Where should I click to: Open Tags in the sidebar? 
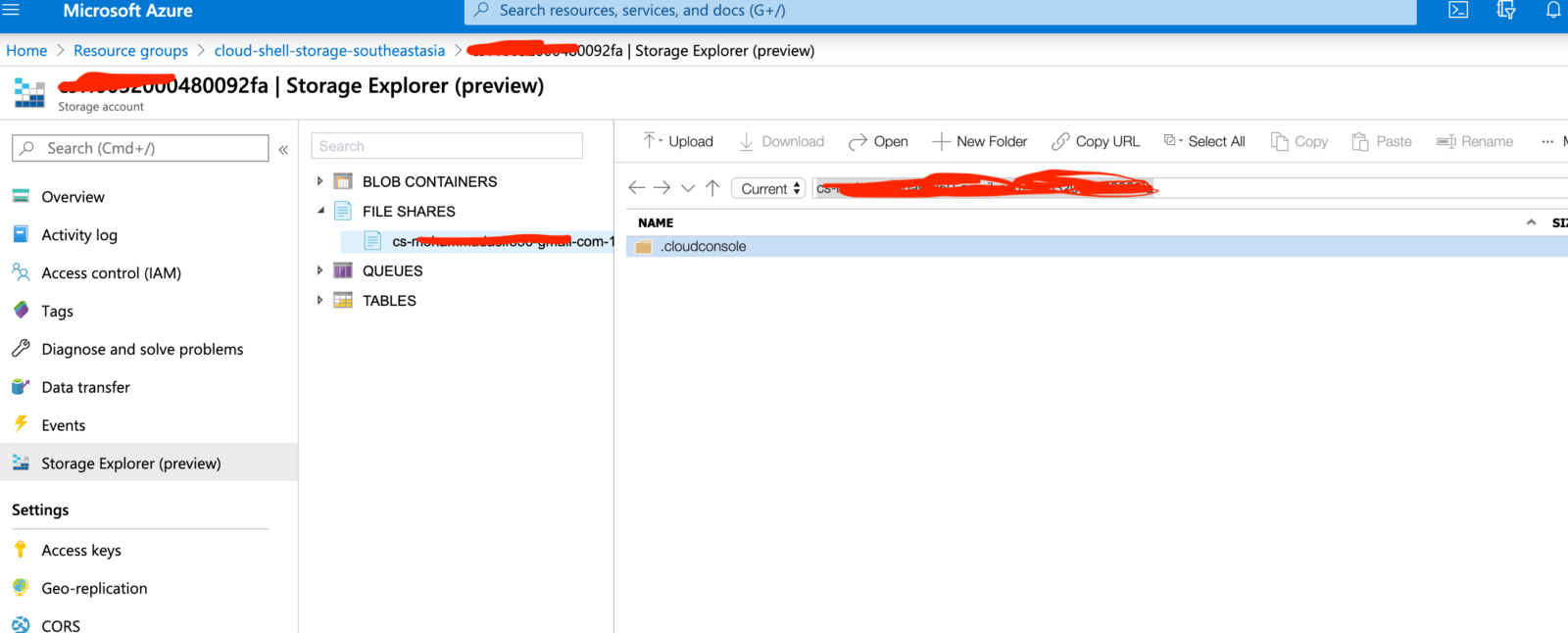pos(57,312)
